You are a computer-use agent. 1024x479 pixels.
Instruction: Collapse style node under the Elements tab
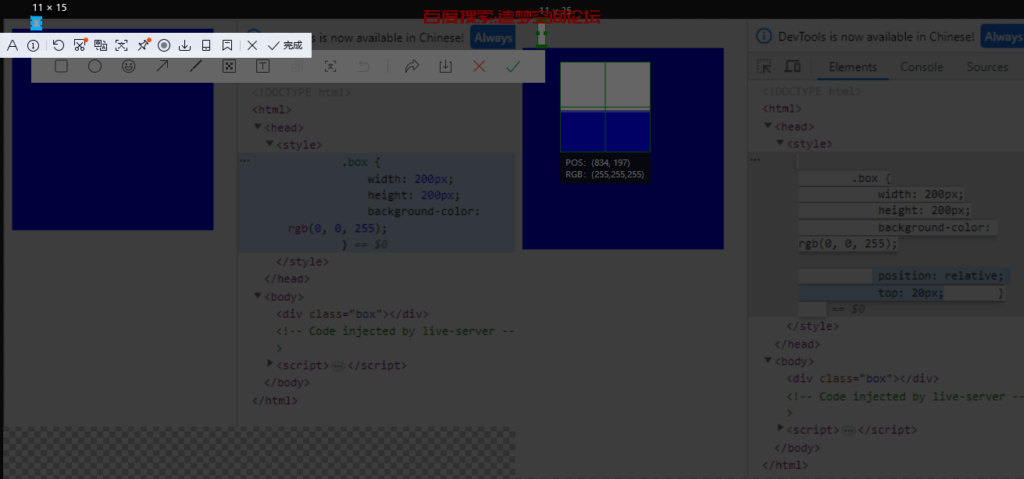coord(780,142)
